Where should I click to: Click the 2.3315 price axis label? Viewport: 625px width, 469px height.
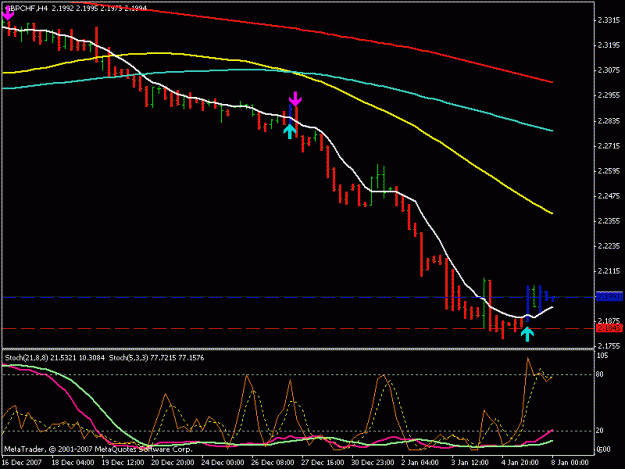coord(609,20)
